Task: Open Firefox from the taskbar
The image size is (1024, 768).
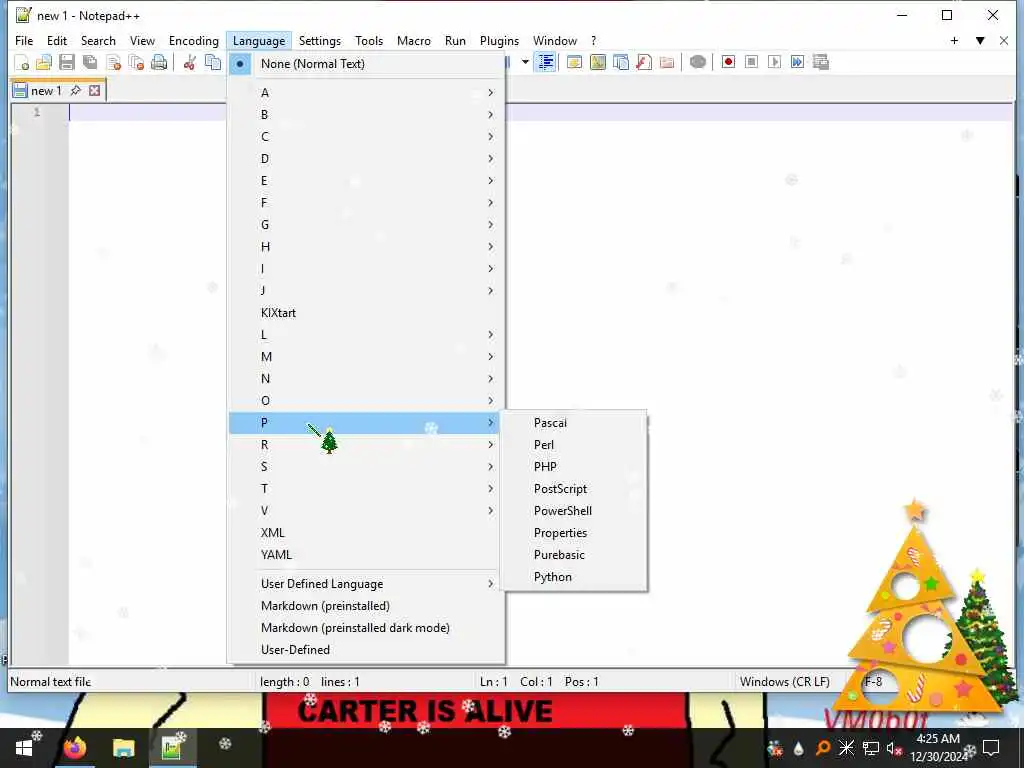Action: point(75,748)
